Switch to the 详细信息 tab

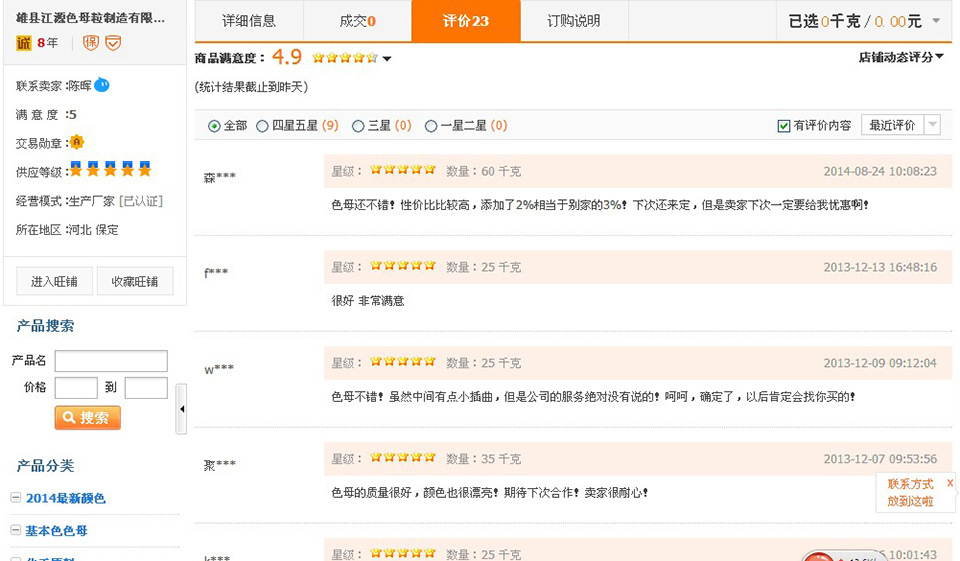click(x=249, y=21)
